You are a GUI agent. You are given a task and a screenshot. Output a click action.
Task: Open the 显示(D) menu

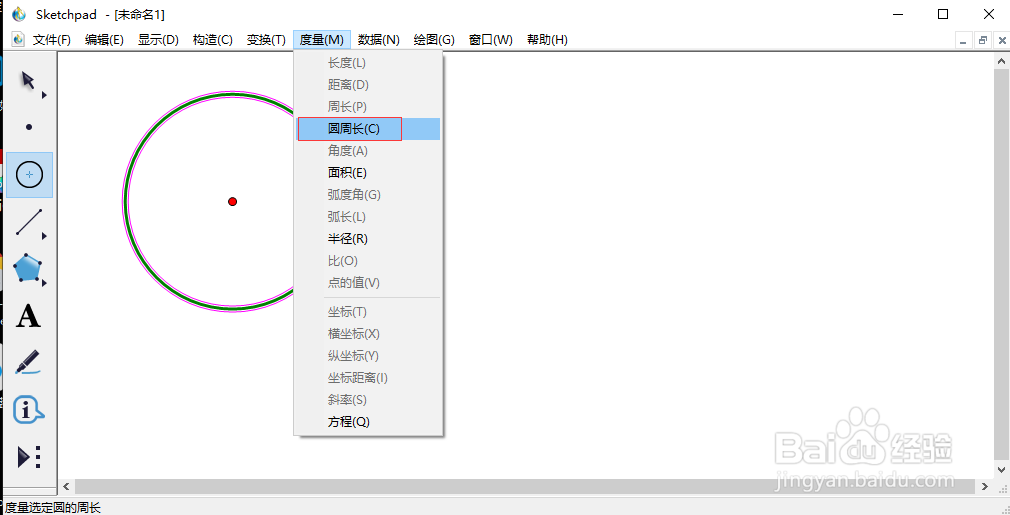coord(158,40)
